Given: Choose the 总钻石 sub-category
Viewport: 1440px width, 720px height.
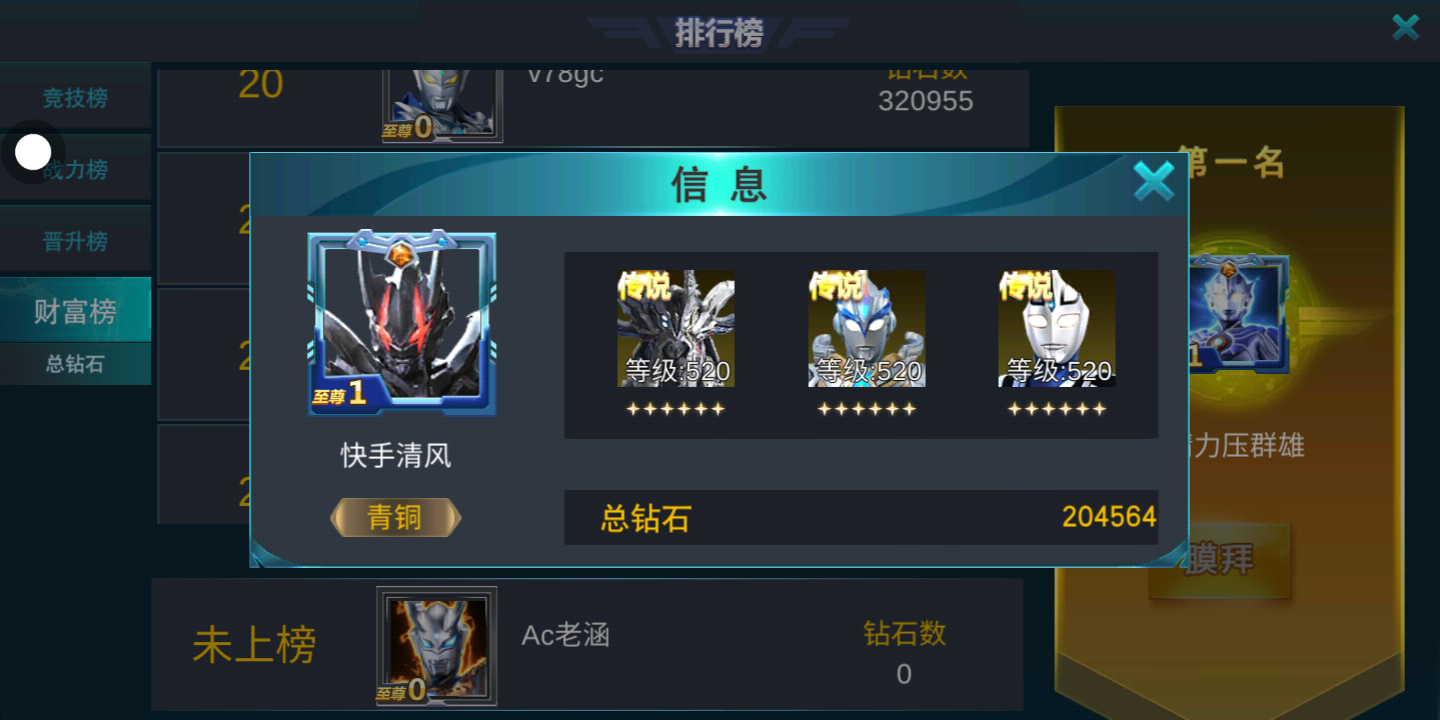Looking at the screenshot, I should coord(75,364).
